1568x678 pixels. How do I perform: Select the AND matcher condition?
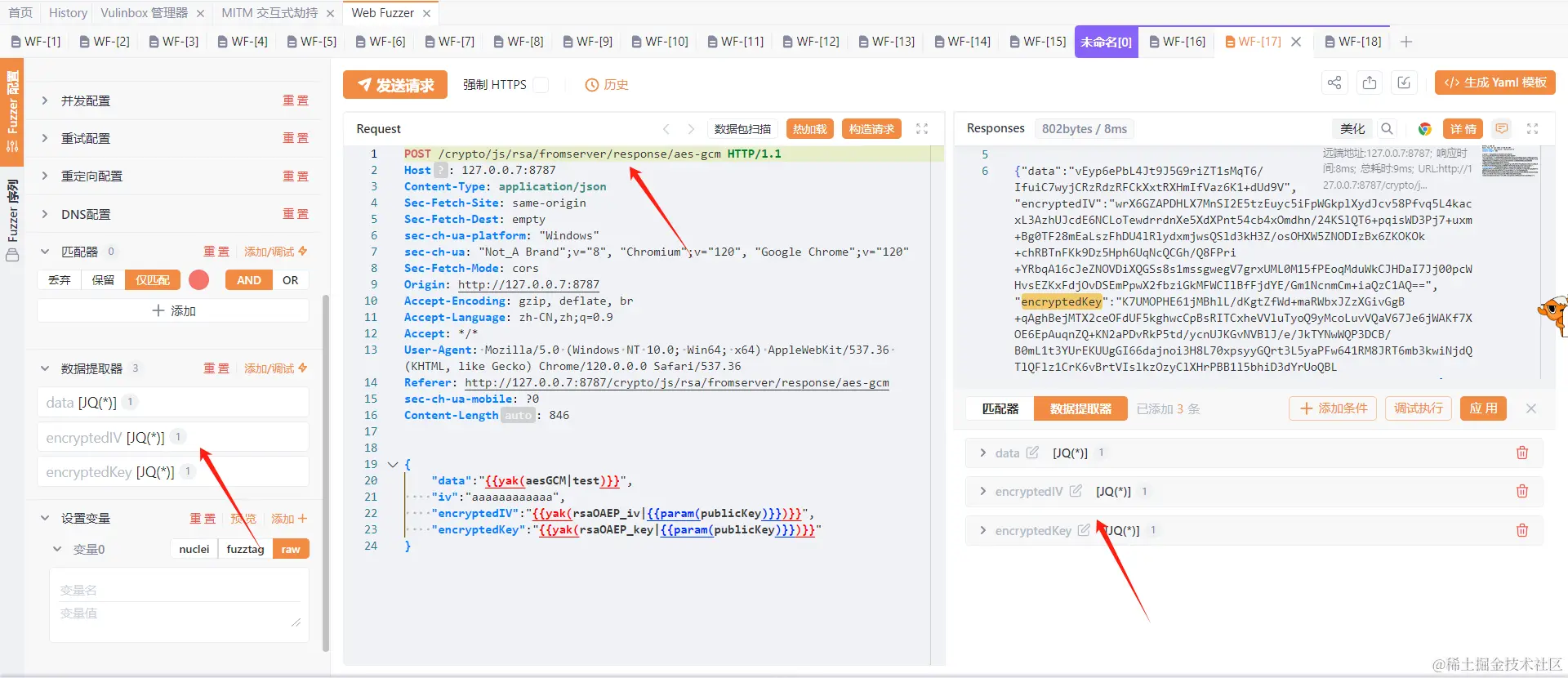pos(249,279)
